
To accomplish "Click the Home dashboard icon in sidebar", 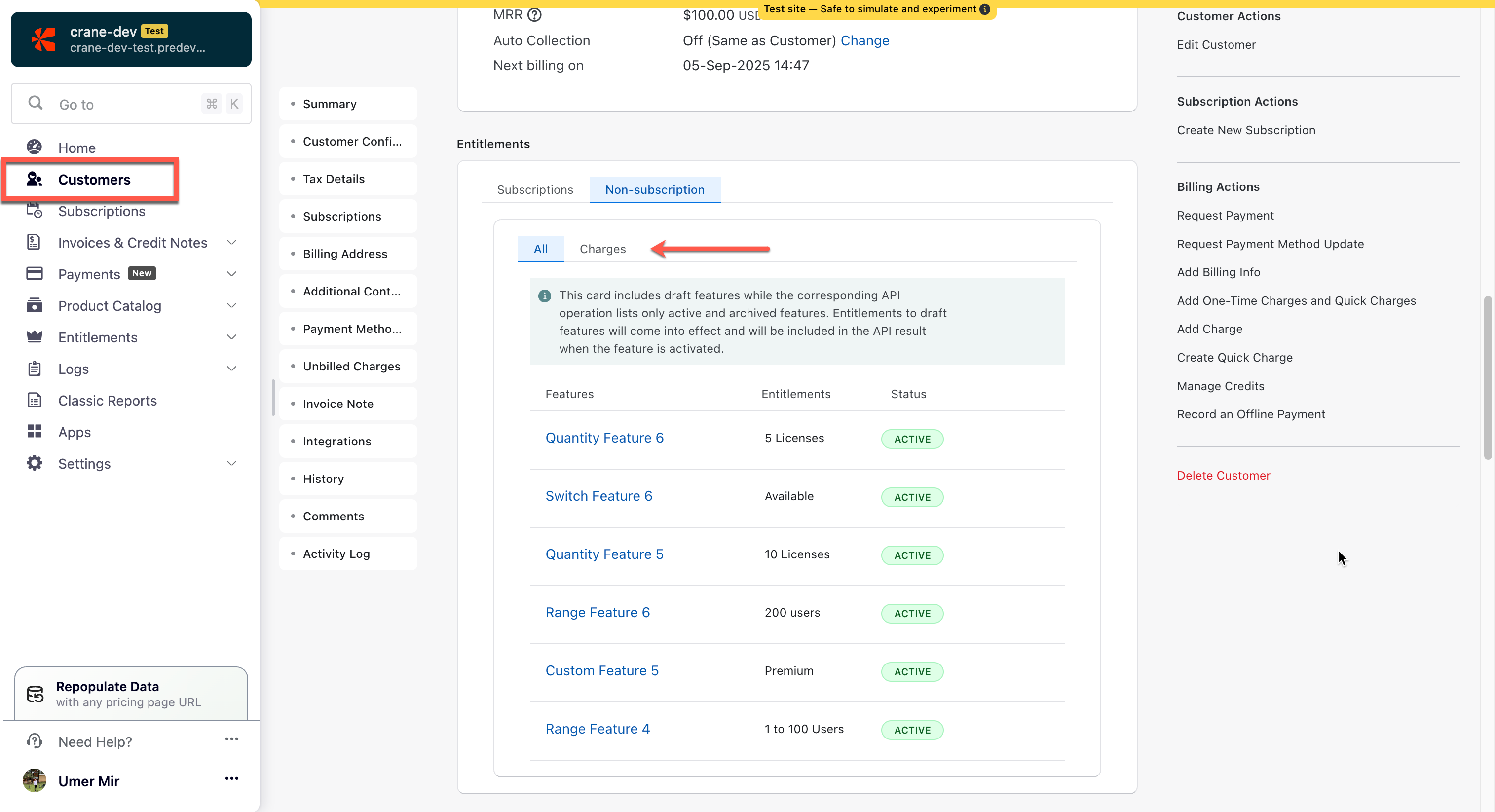I will [34, 148].
